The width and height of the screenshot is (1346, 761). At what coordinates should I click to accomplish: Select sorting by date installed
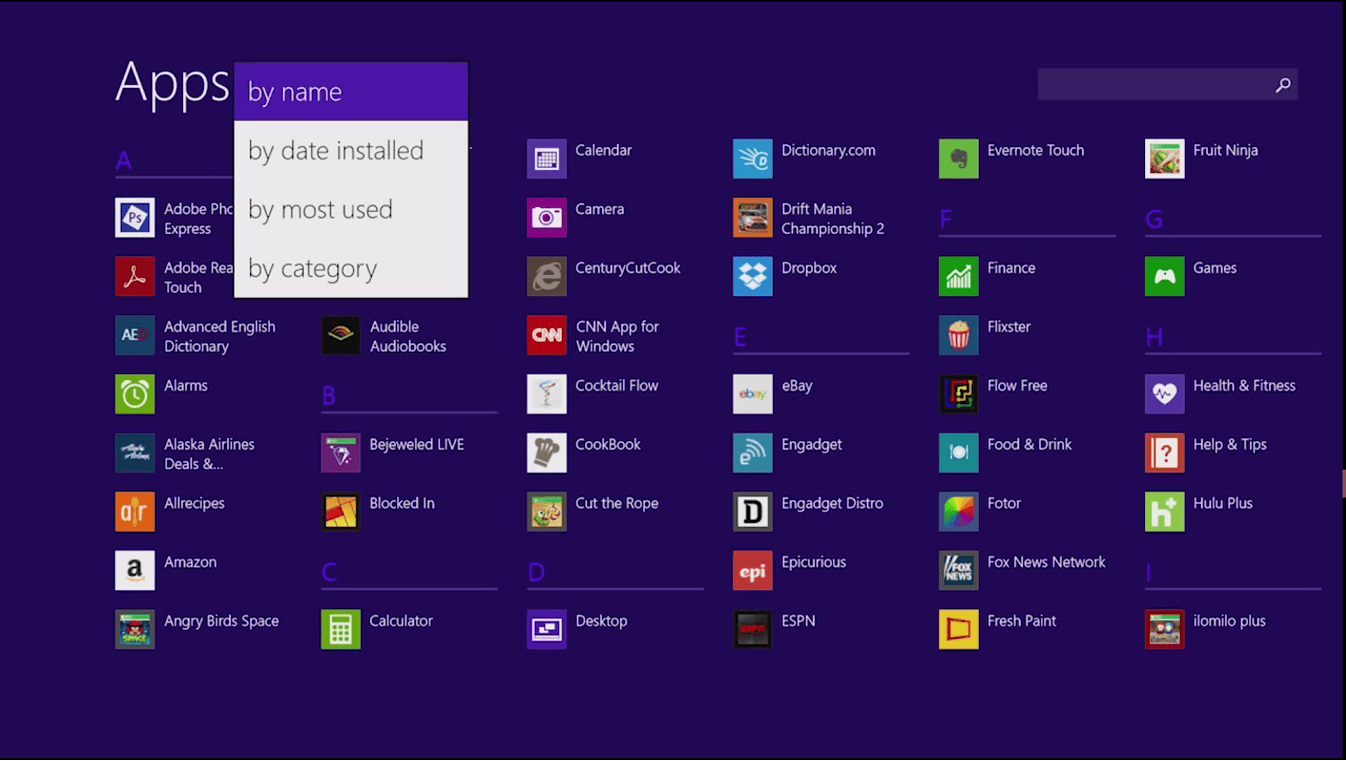(335, 150)
